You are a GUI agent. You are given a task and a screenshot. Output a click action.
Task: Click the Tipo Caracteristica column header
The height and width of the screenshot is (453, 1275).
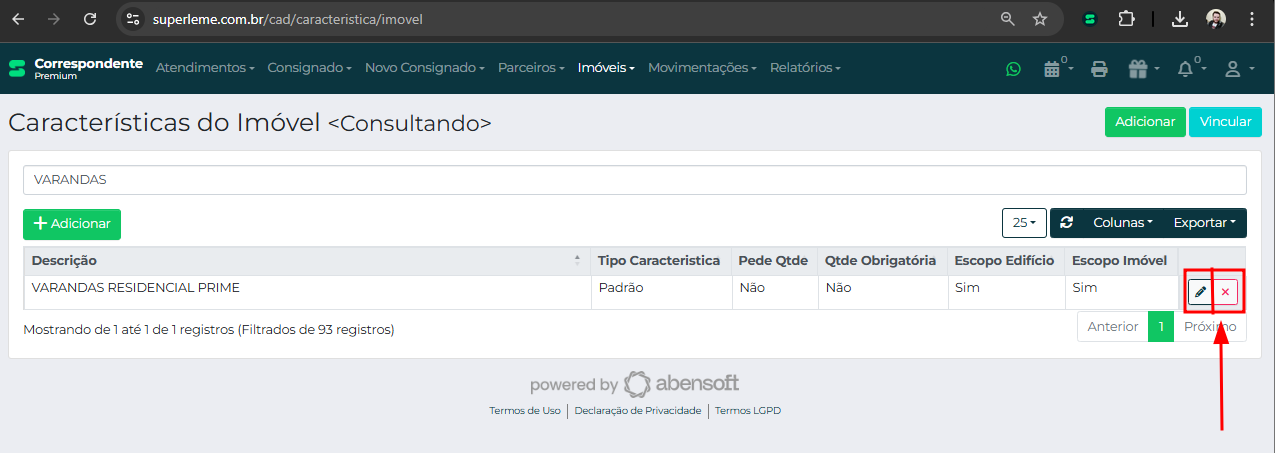click(659, 261)
